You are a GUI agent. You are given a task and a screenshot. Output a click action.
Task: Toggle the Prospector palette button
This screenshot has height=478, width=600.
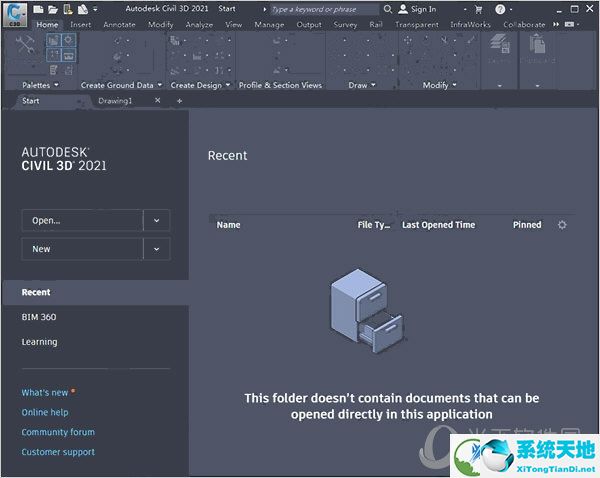54,40
